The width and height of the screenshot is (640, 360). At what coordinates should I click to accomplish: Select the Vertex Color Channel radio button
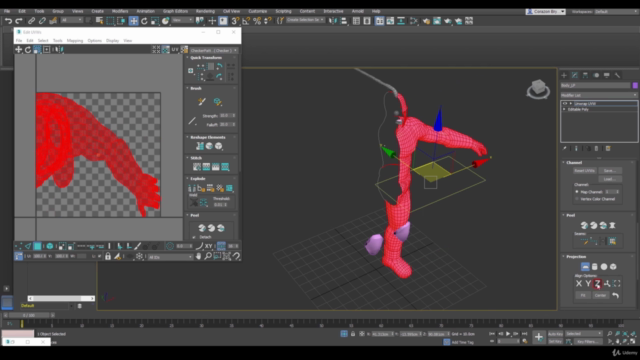pos(577,199)
